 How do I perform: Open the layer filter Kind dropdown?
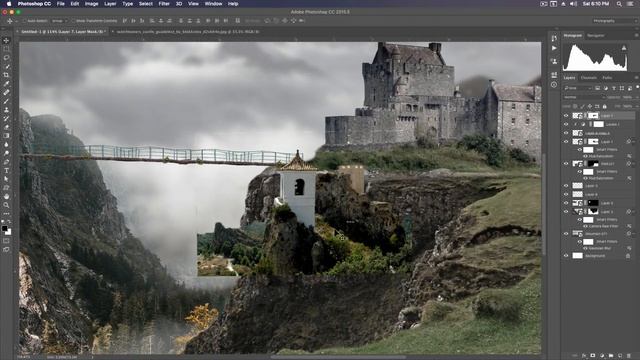(578, 88)
